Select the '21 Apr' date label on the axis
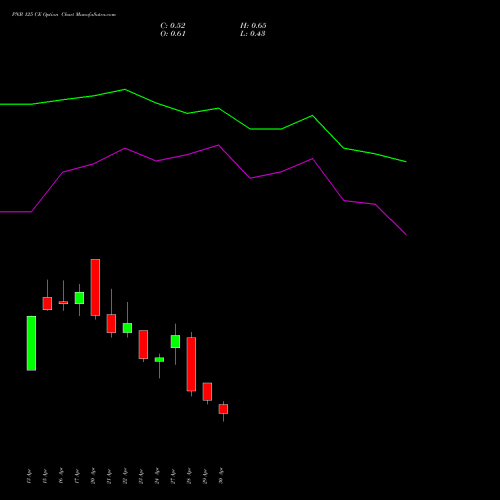Viewport: 500px width, 500px height. tap(109, 476)
